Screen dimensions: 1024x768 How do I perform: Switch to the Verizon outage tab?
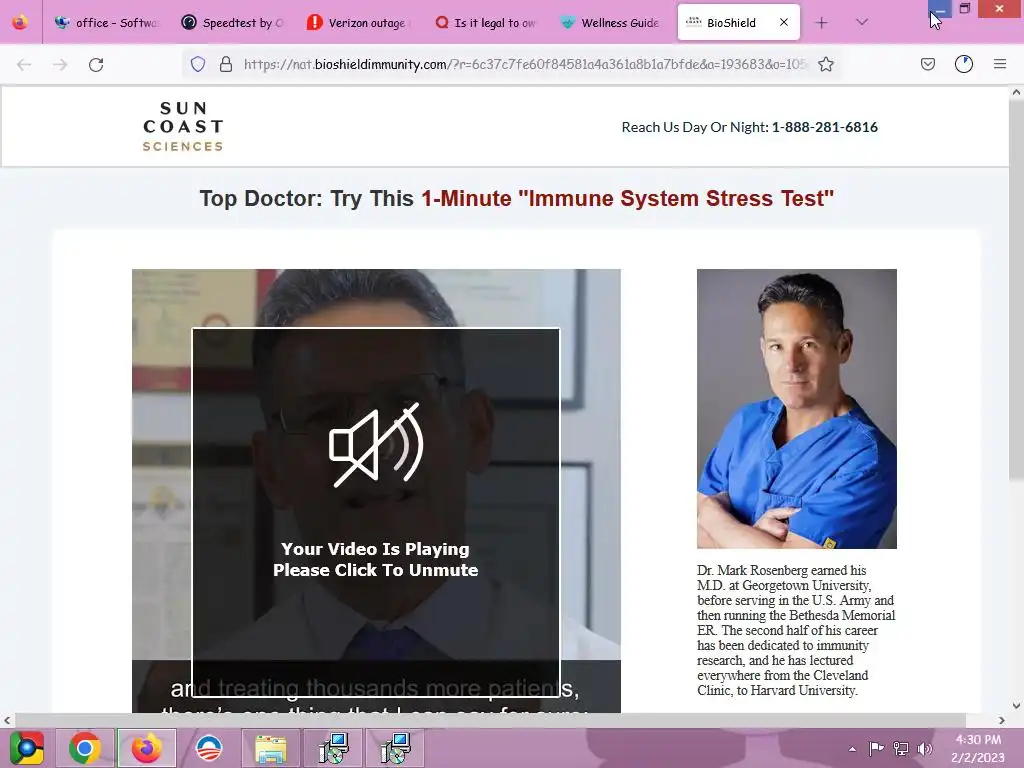[x=359, y=22]
